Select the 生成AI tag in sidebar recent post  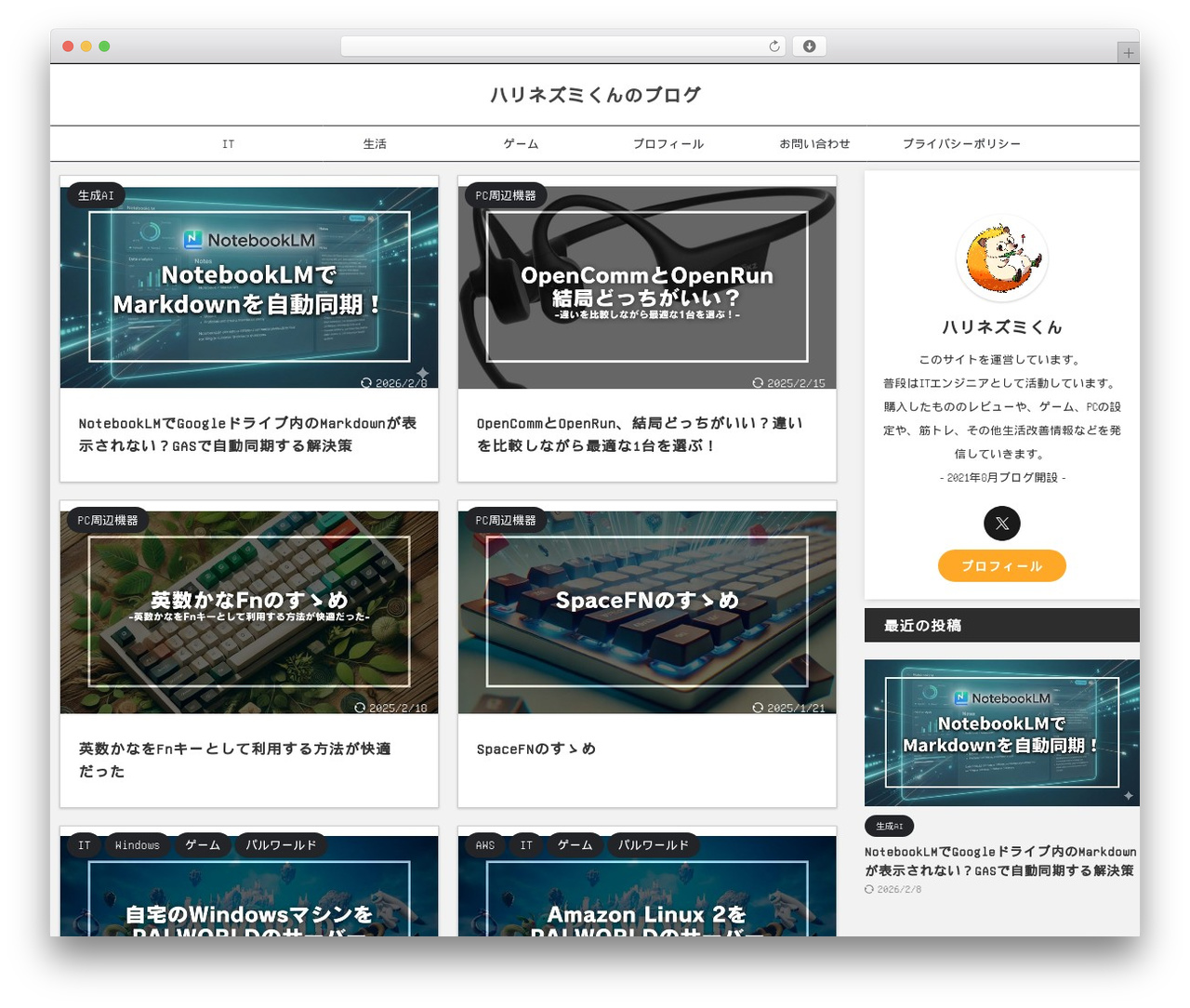click(x=890, y=826)
